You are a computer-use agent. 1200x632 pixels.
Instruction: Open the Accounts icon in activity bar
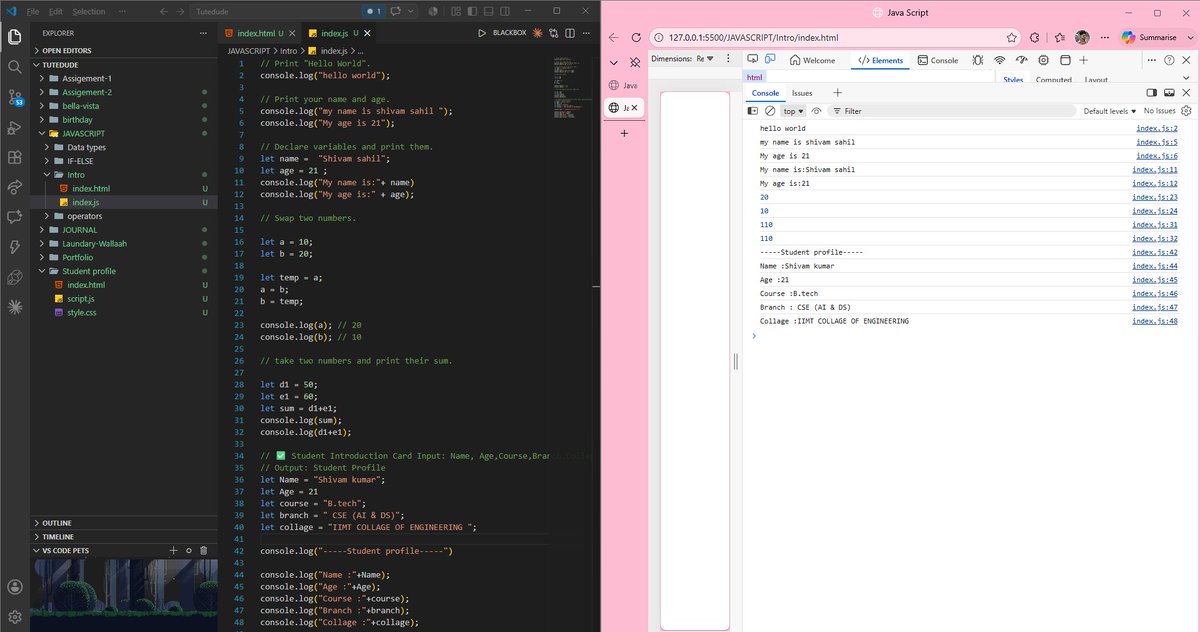14,587
